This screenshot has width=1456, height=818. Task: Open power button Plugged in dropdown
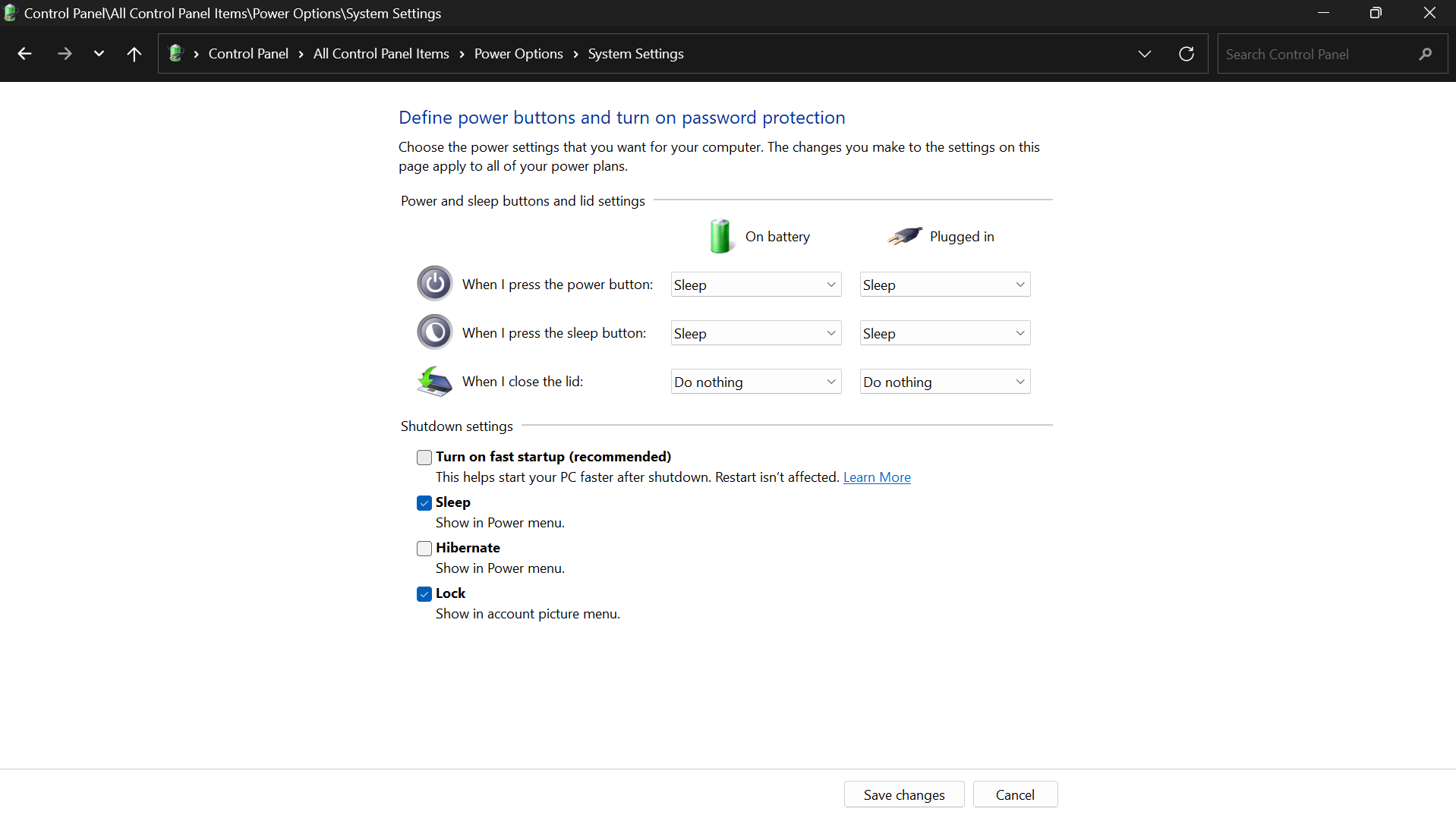coord(945,285)
